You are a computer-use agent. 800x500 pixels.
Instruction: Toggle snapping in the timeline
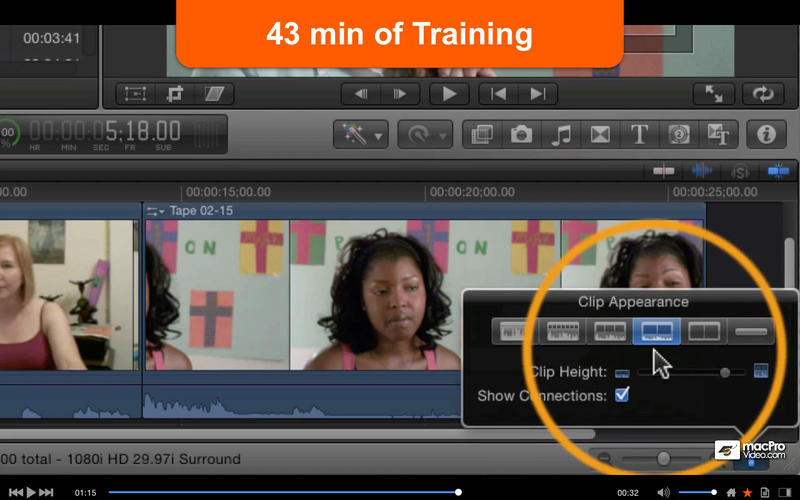779,172
